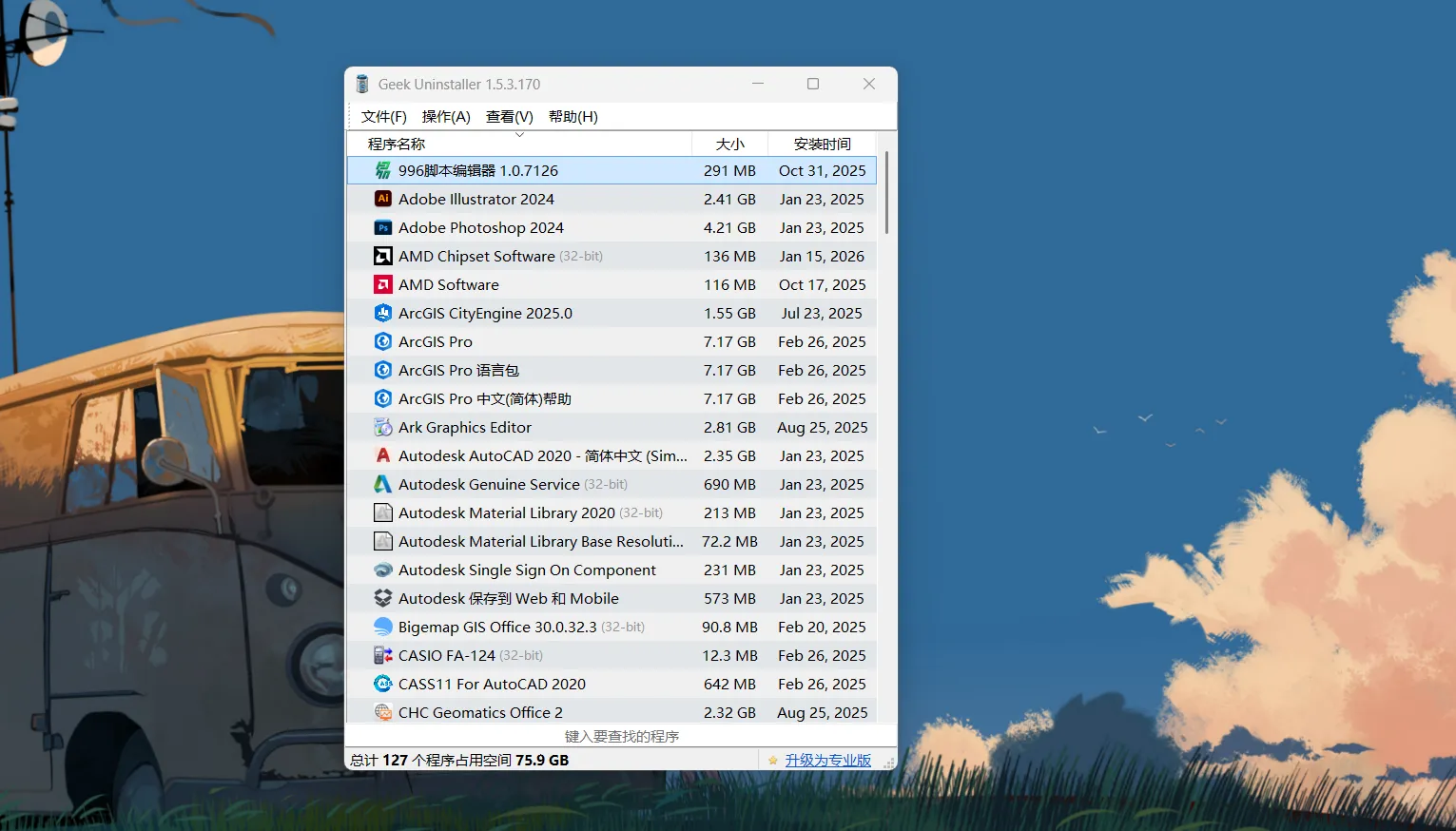Click the CASIO FA-124 calculator icon

click(383, 655)
